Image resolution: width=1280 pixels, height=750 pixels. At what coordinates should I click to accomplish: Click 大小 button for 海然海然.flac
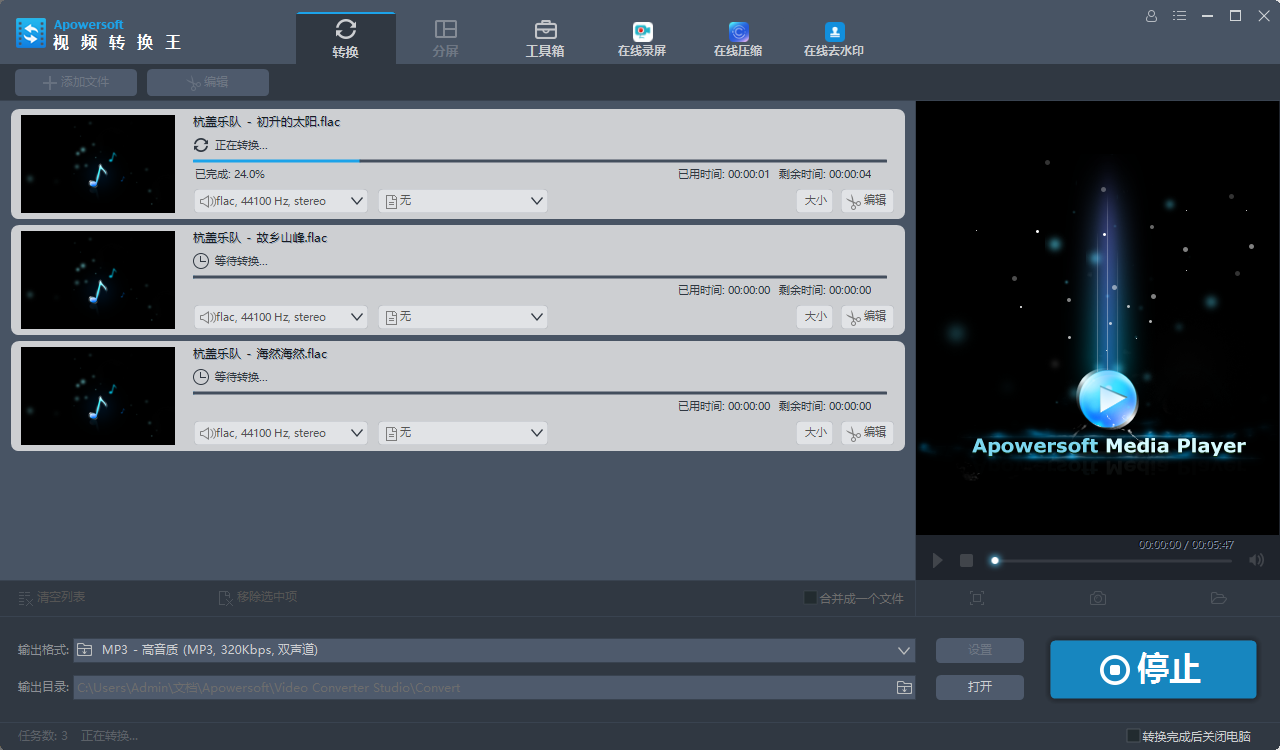point(815,433)
